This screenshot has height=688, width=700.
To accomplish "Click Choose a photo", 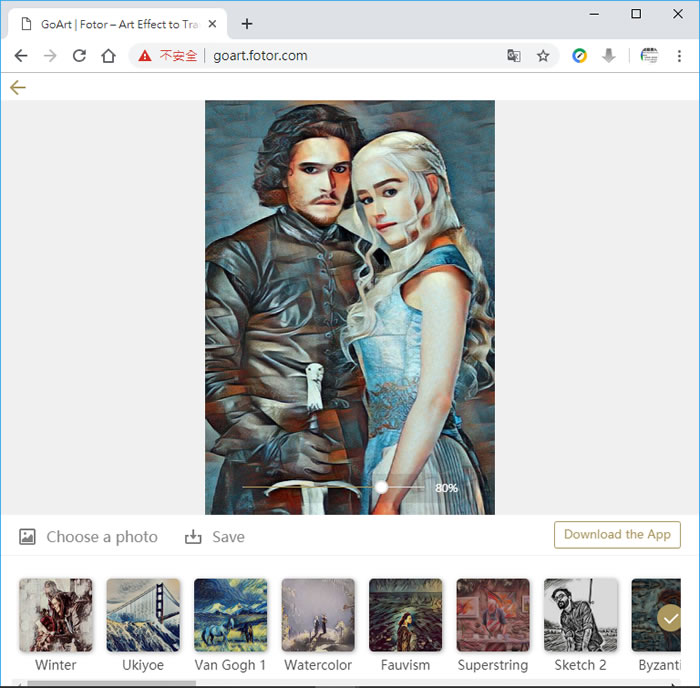I will (x=88, y=537).
